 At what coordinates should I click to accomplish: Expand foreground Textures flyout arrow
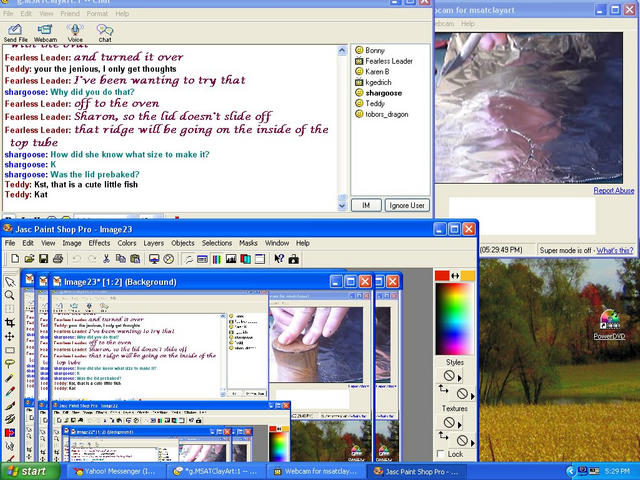pos(460,425)
